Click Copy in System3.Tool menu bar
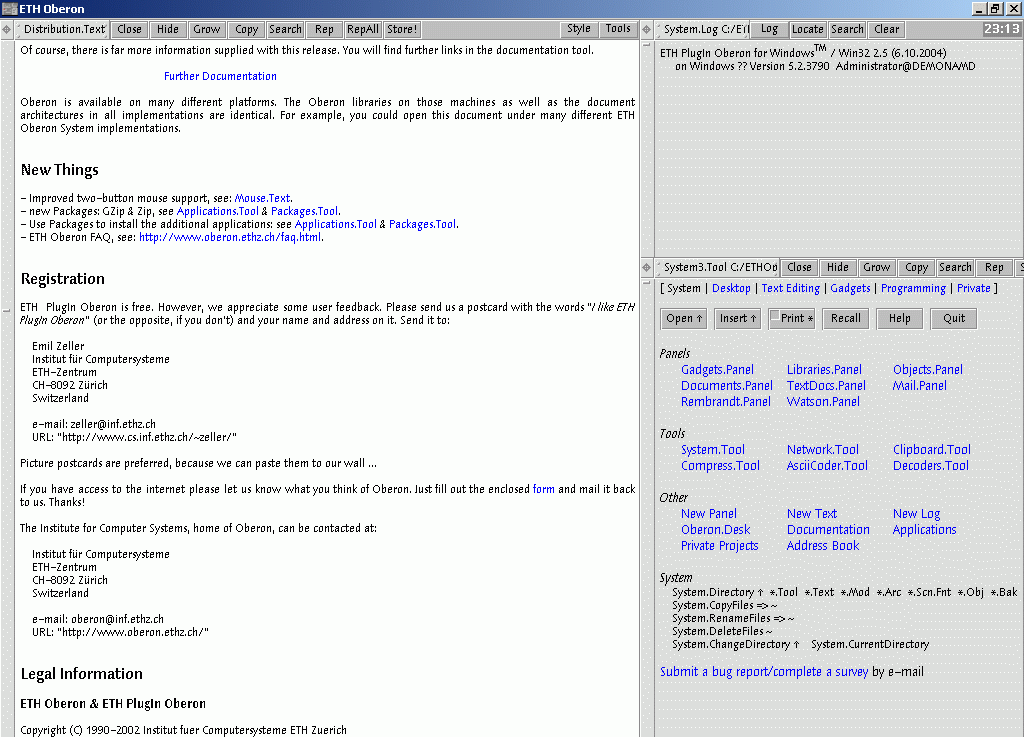 [916, 268]
